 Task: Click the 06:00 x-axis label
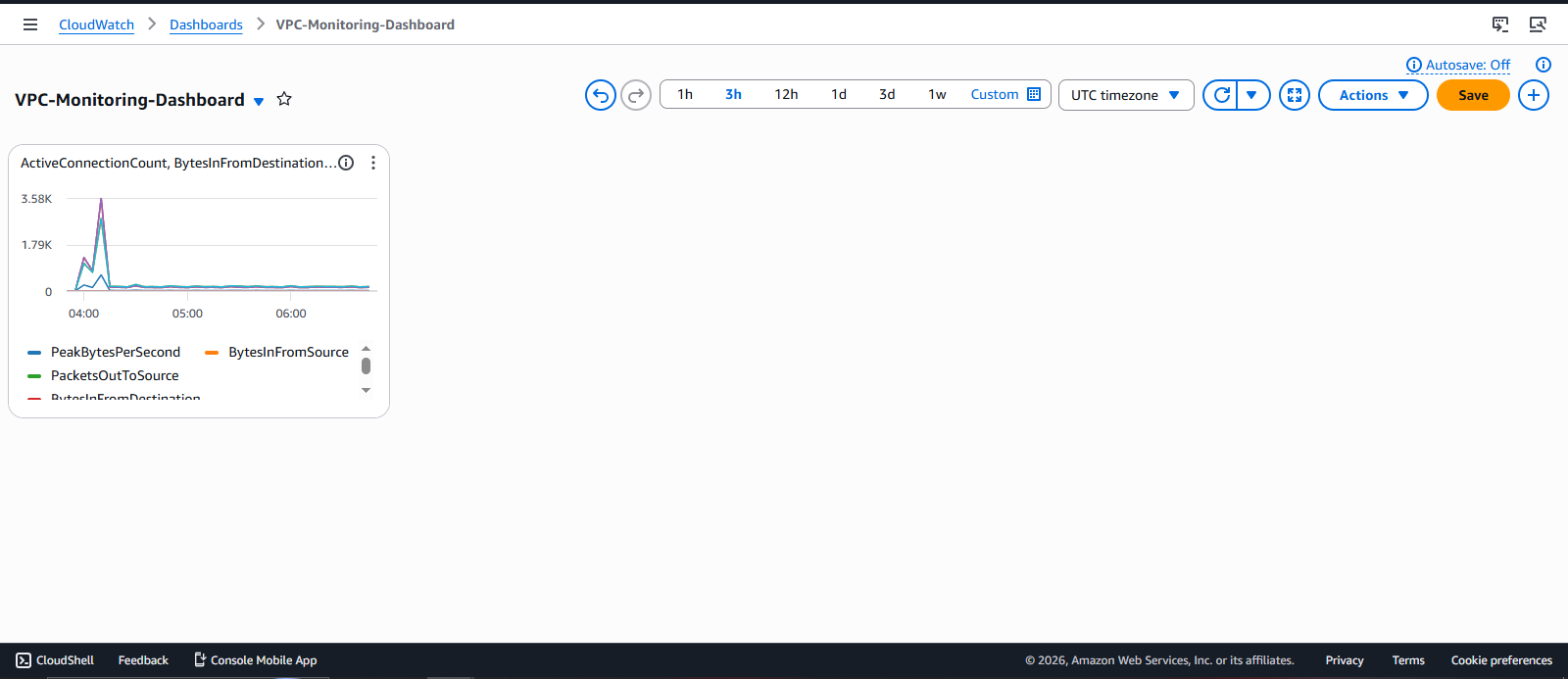(291, 314)
